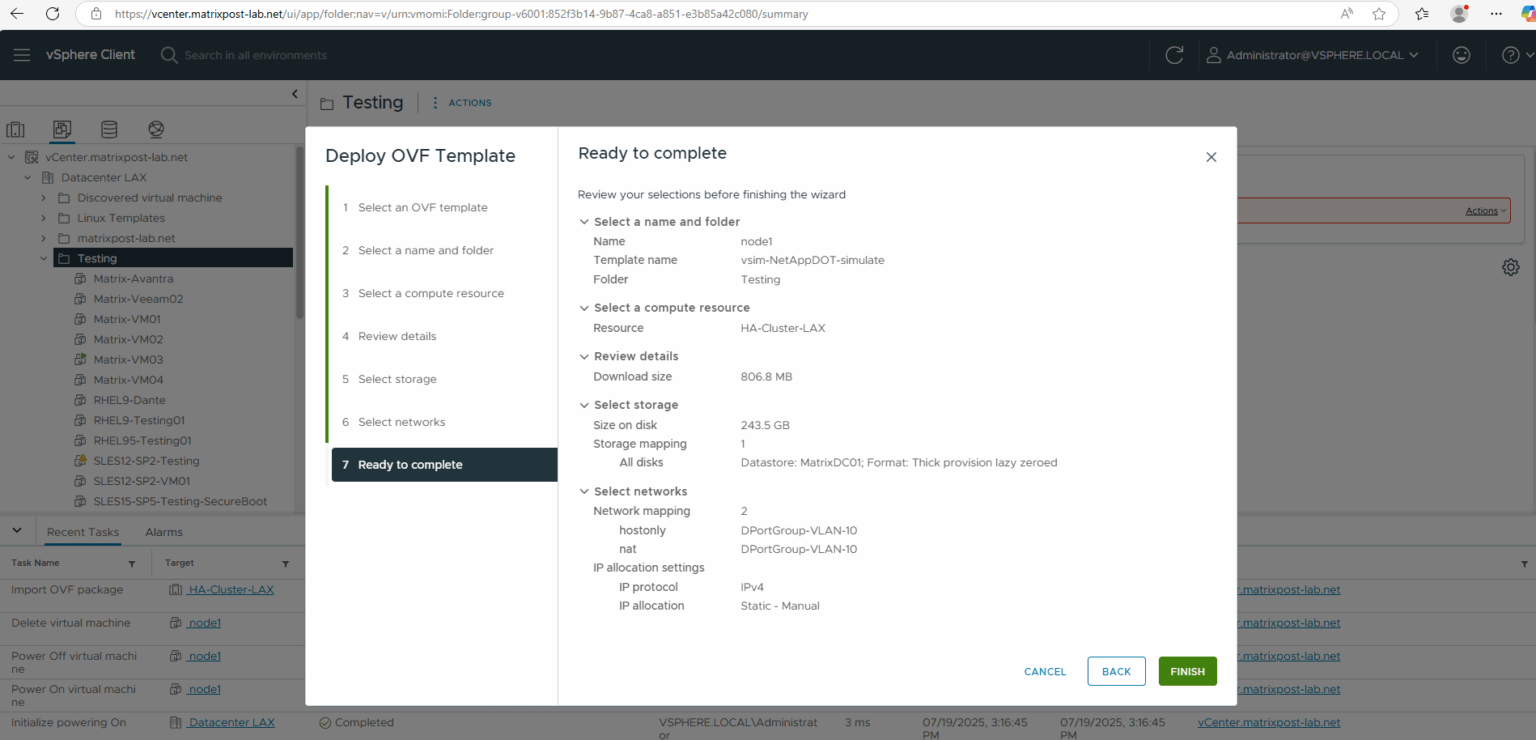The height and width of the screenshot is (740, 1536).
Task: Collapse the Testing folder in the tree
Action: click(x=43, y=258)
